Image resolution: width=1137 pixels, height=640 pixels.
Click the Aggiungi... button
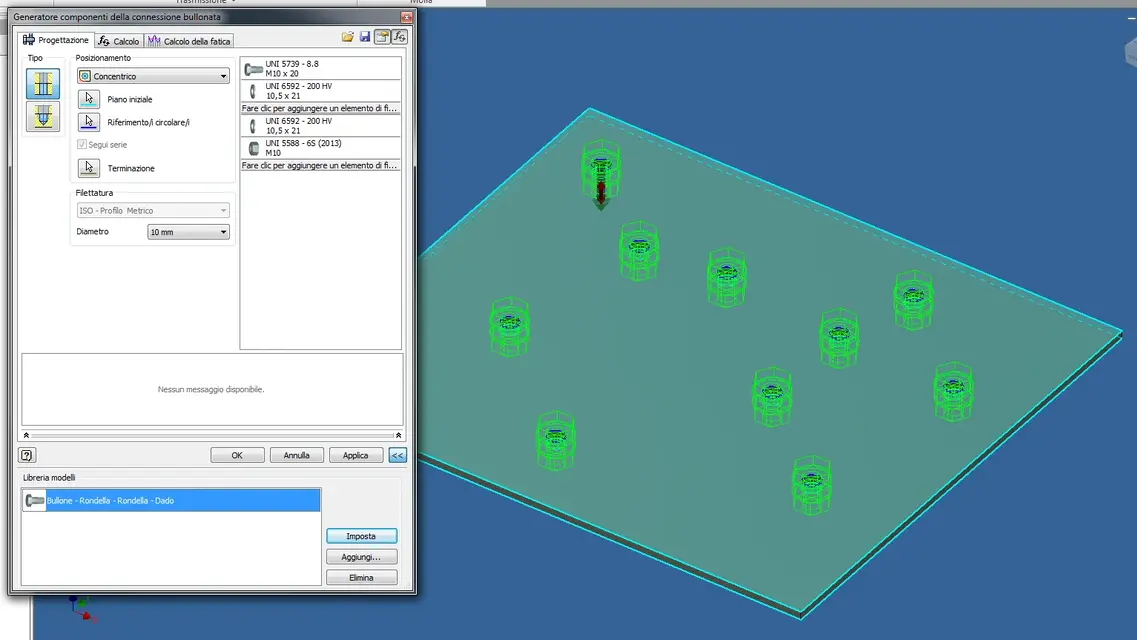coord(361,557)
